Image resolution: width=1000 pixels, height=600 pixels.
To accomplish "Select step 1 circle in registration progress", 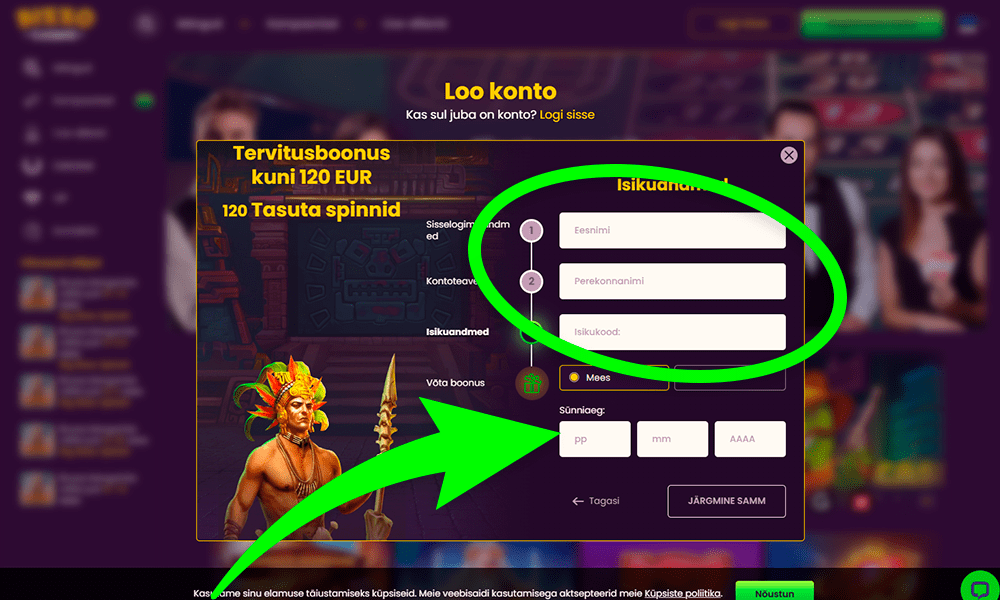I will click(x=531, y=230).
